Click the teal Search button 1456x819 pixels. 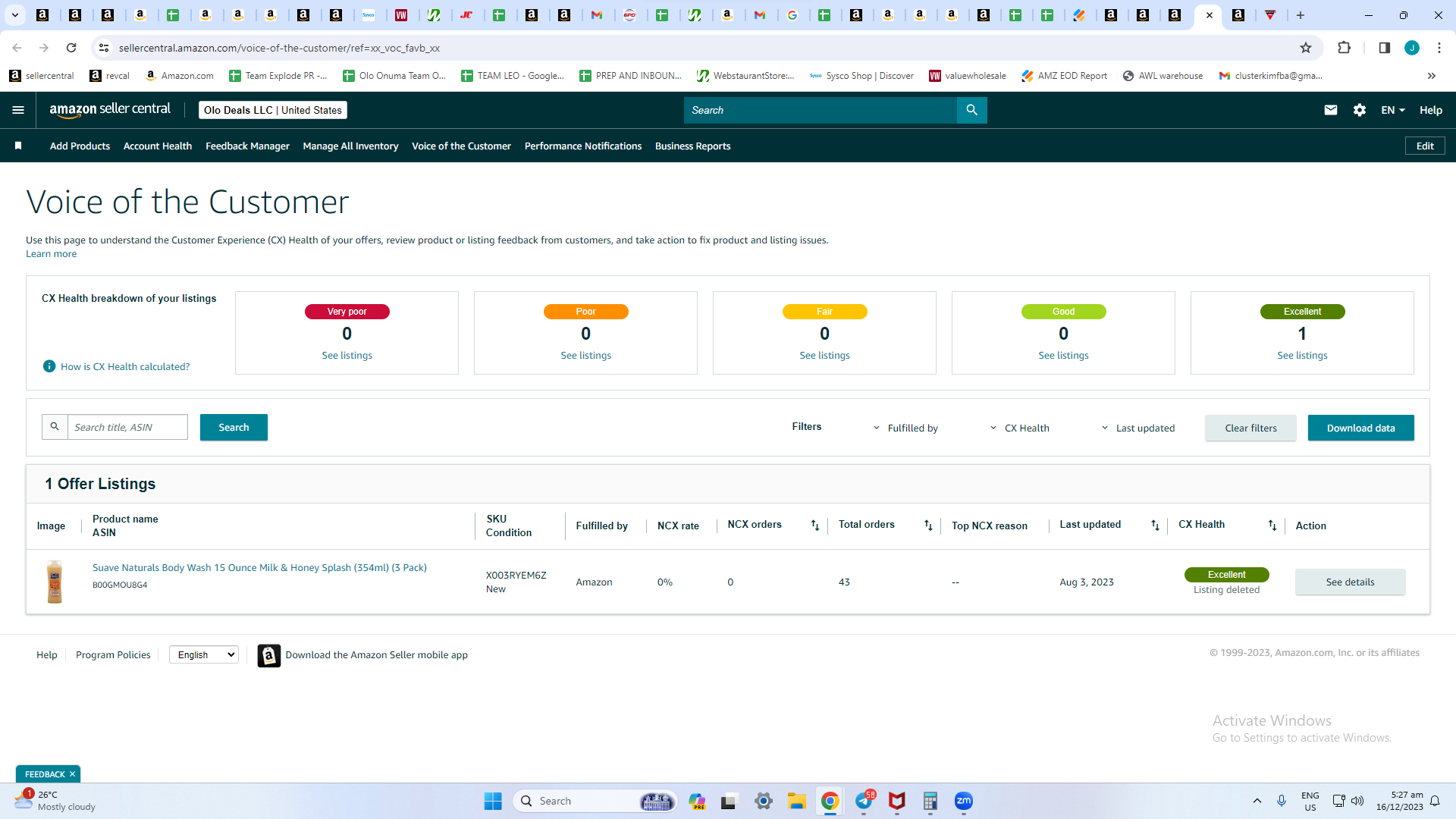point(234,427)
